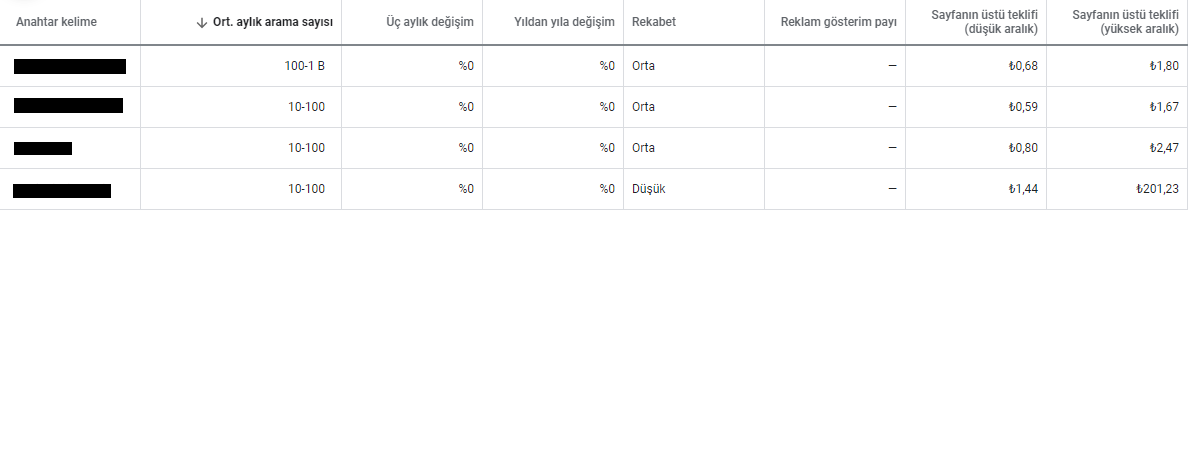Click the ₺201,23 high bid cell
The width and height of the screenshot is (1188, 460).
coord(1157,189)
